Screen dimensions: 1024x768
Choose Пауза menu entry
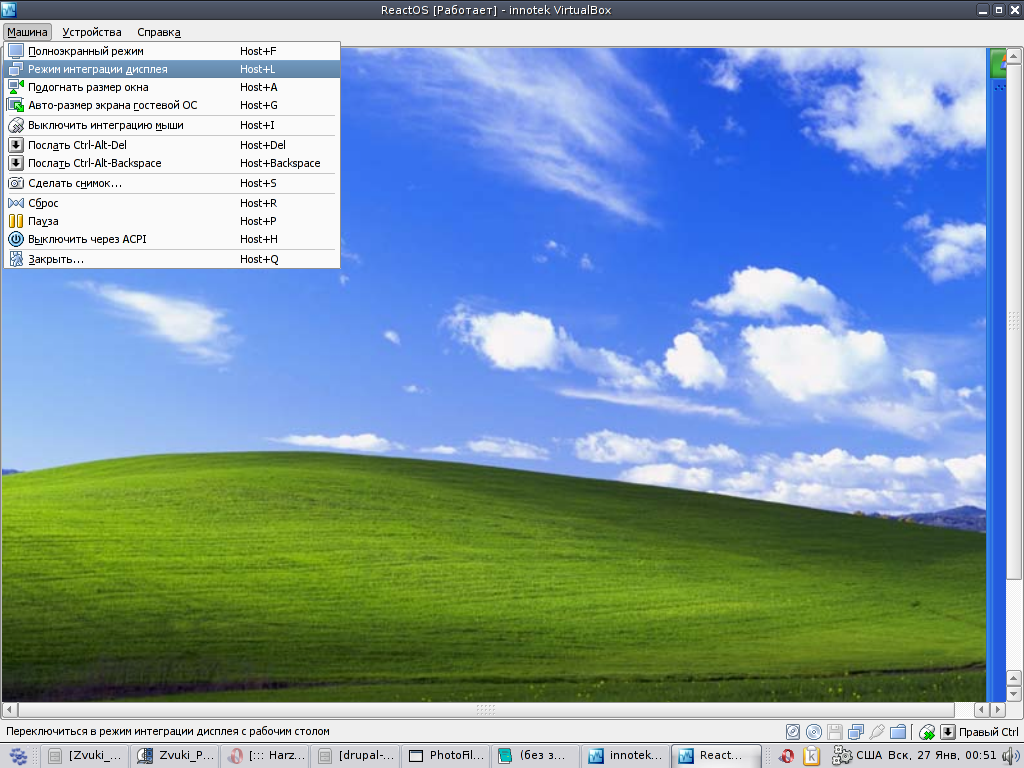[x=172, y=221]
